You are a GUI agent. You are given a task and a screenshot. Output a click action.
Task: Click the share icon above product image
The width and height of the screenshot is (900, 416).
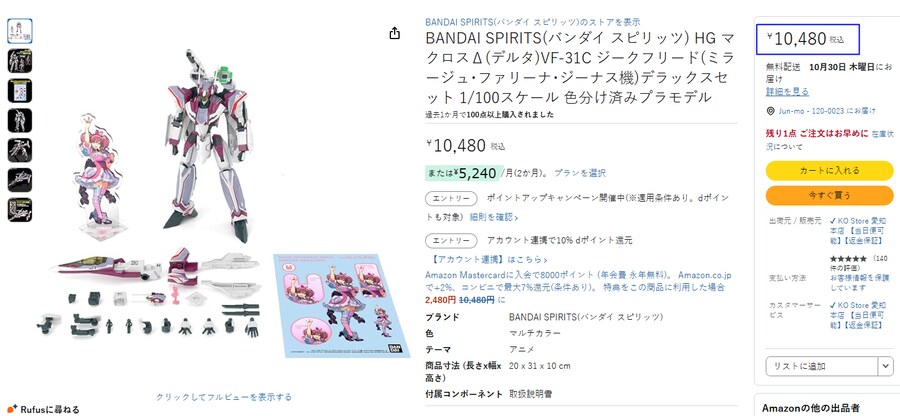[x=394, y=33]
